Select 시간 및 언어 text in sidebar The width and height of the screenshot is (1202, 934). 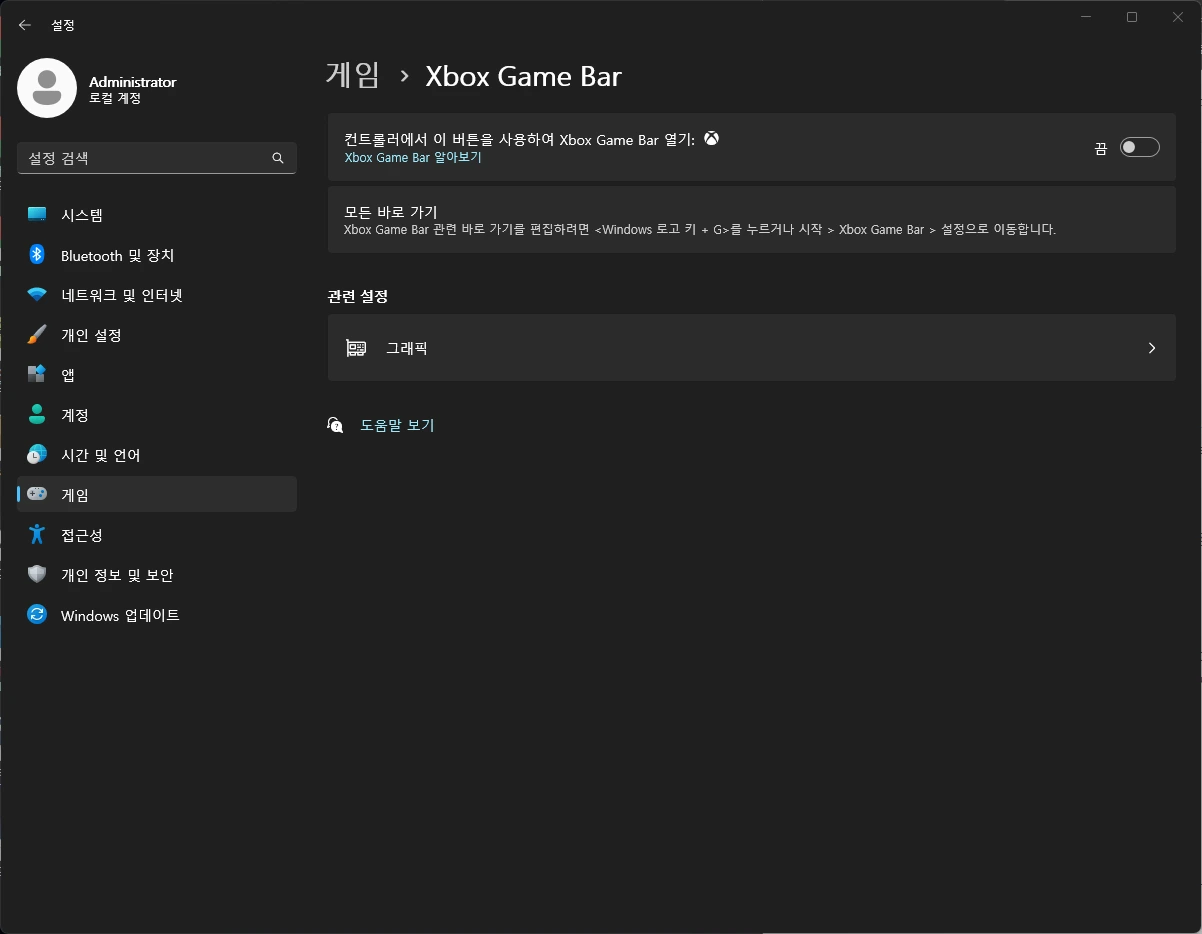[101, 455]
